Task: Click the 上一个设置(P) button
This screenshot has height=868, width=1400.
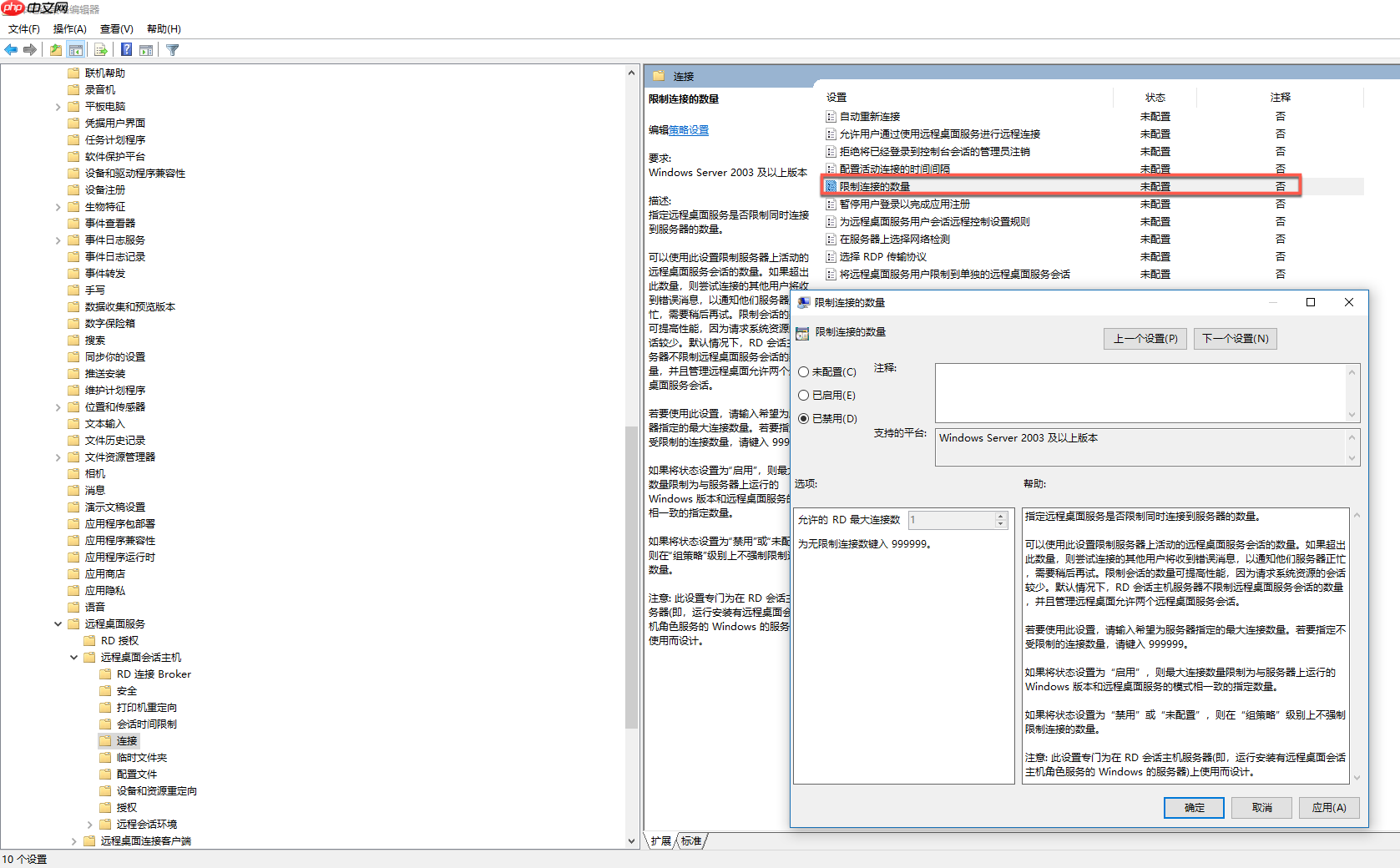Action: click(1145, 339)
